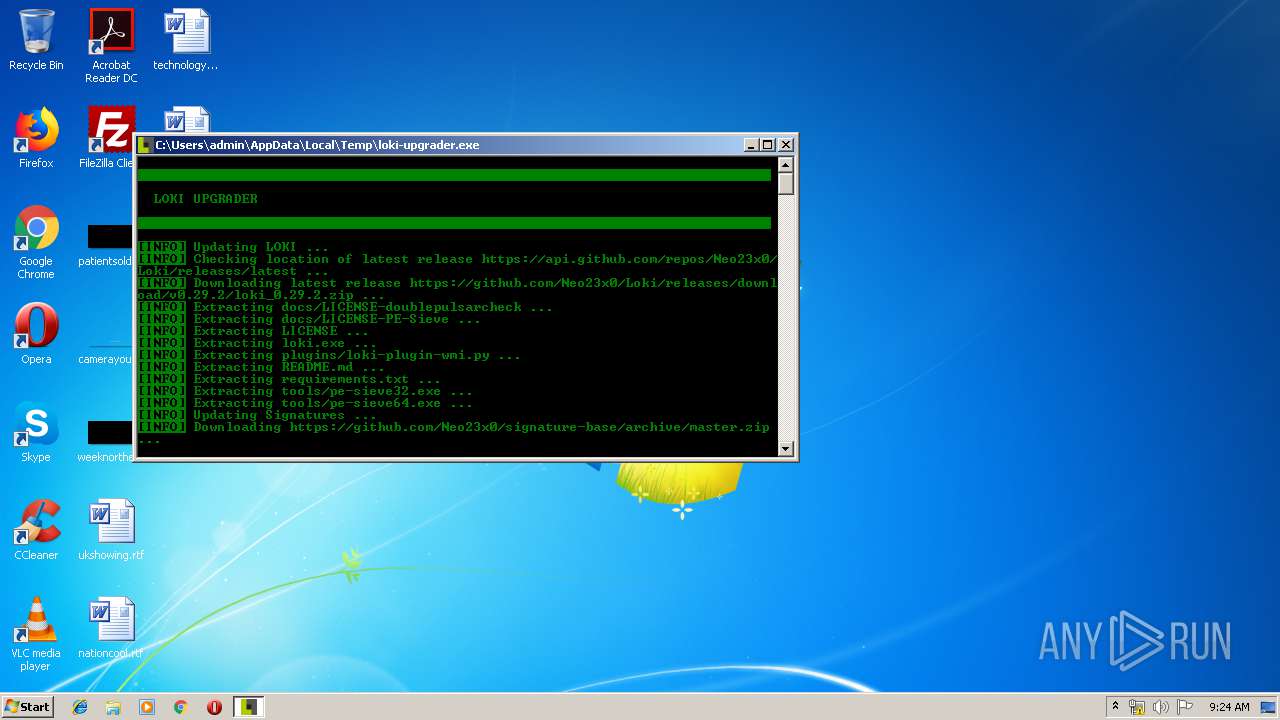This screenshot has width=1280, height=720.
Task: Click 'Extracting README.md ...' log line
Action: click(x=261, y=367)
